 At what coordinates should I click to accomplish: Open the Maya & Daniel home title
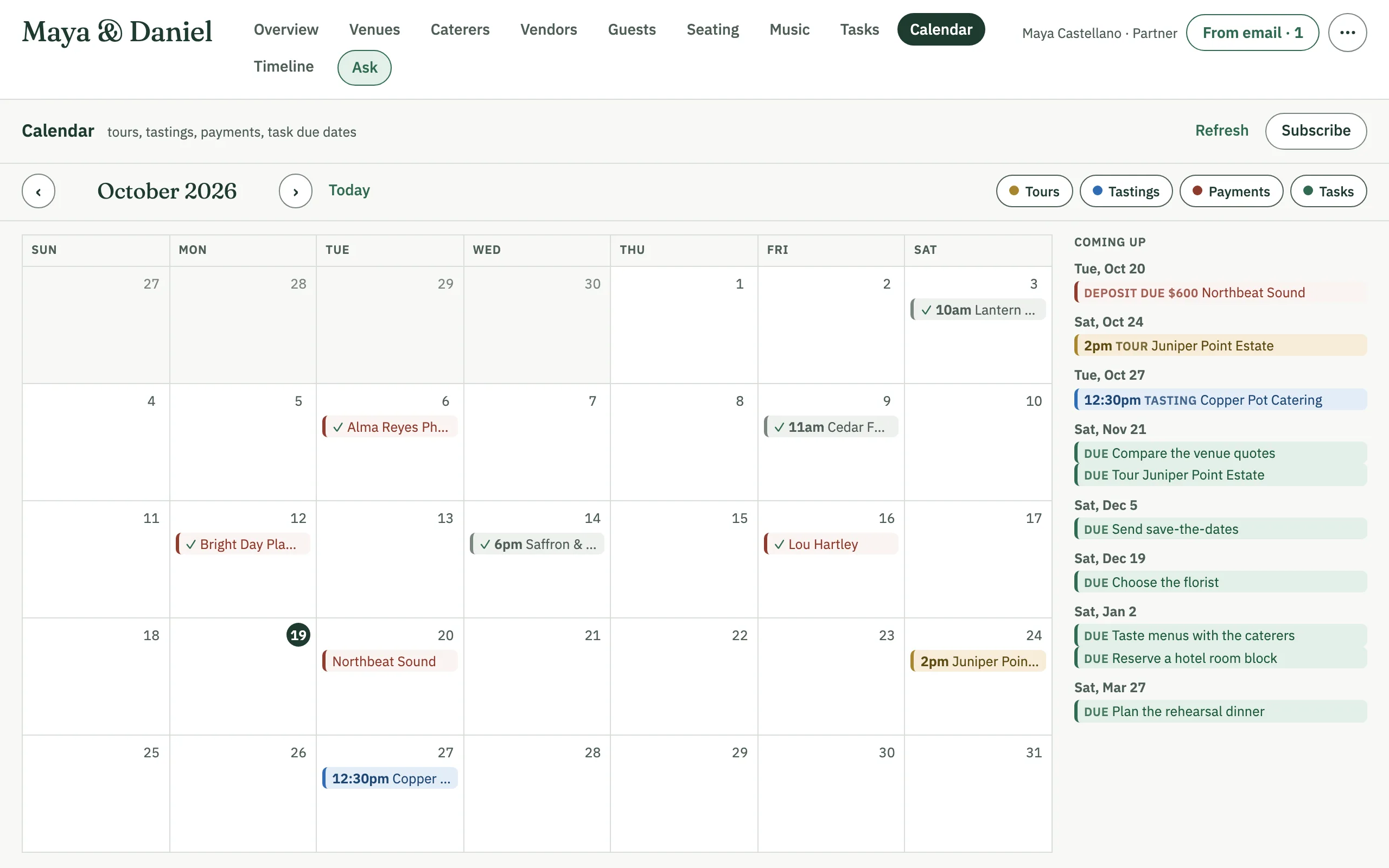pos(117,32)
